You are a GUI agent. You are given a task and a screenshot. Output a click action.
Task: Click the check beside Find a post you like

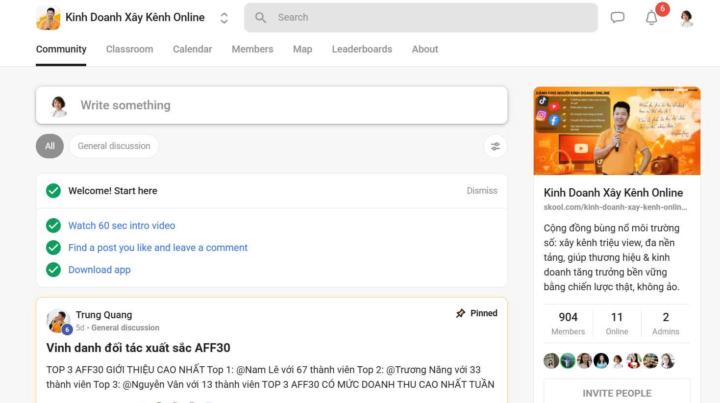(x=53, y=247)
